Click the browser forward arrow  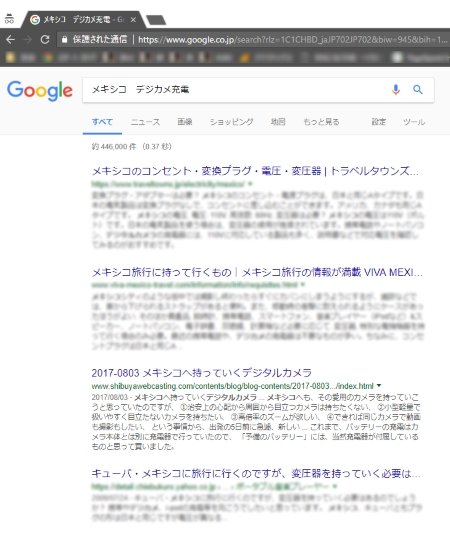[28, 40]
